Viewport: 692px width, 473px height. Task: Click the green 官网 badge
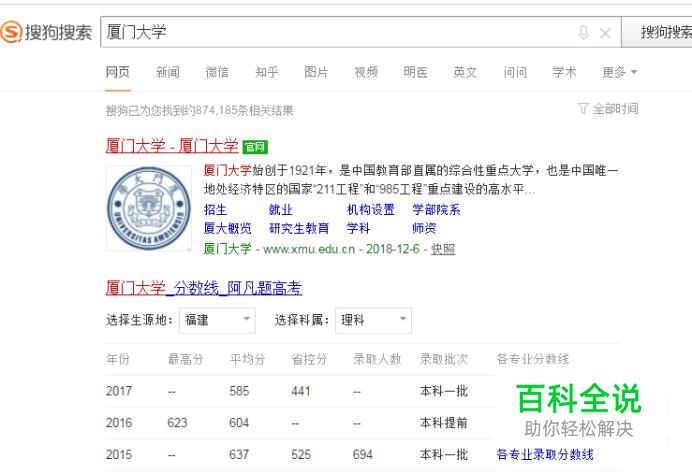point(255,147)
